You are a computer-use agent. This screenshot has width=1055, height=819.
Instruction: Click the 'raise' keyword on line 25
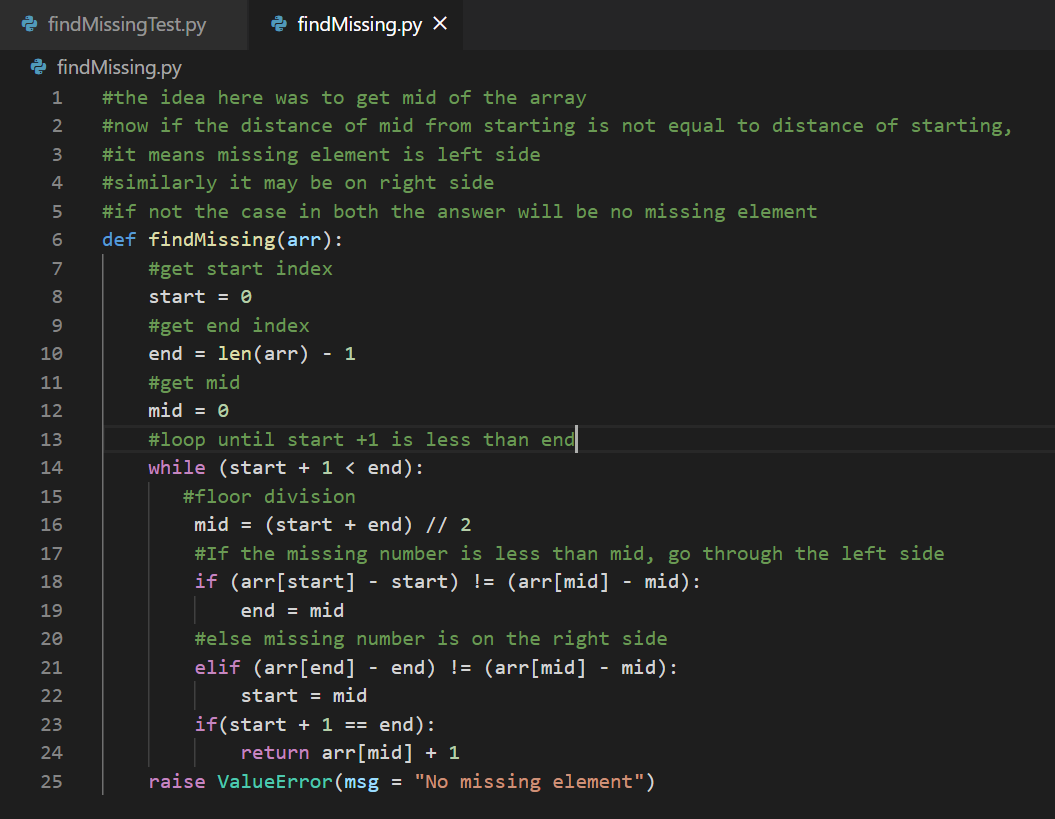point(177,782)
